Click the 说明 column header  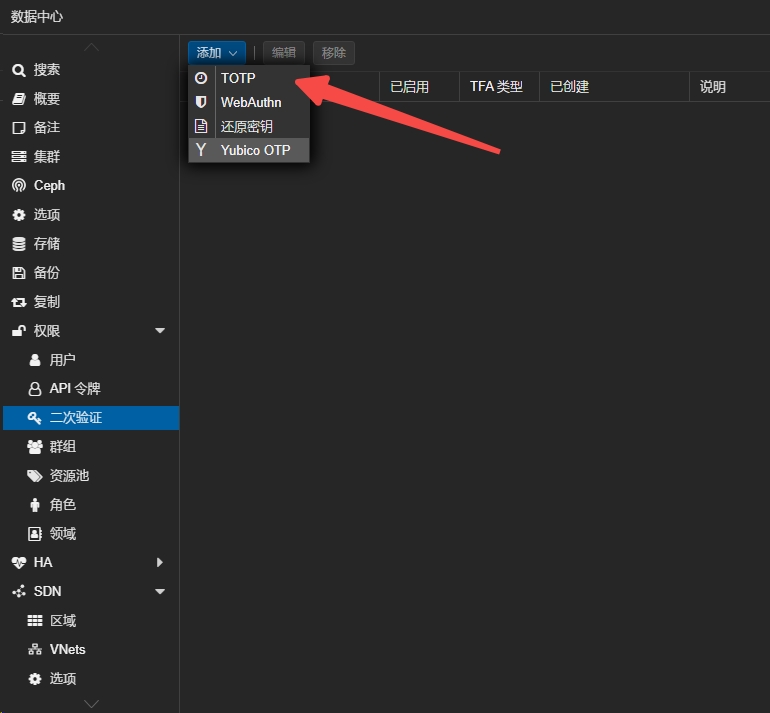tap(730, 87)
